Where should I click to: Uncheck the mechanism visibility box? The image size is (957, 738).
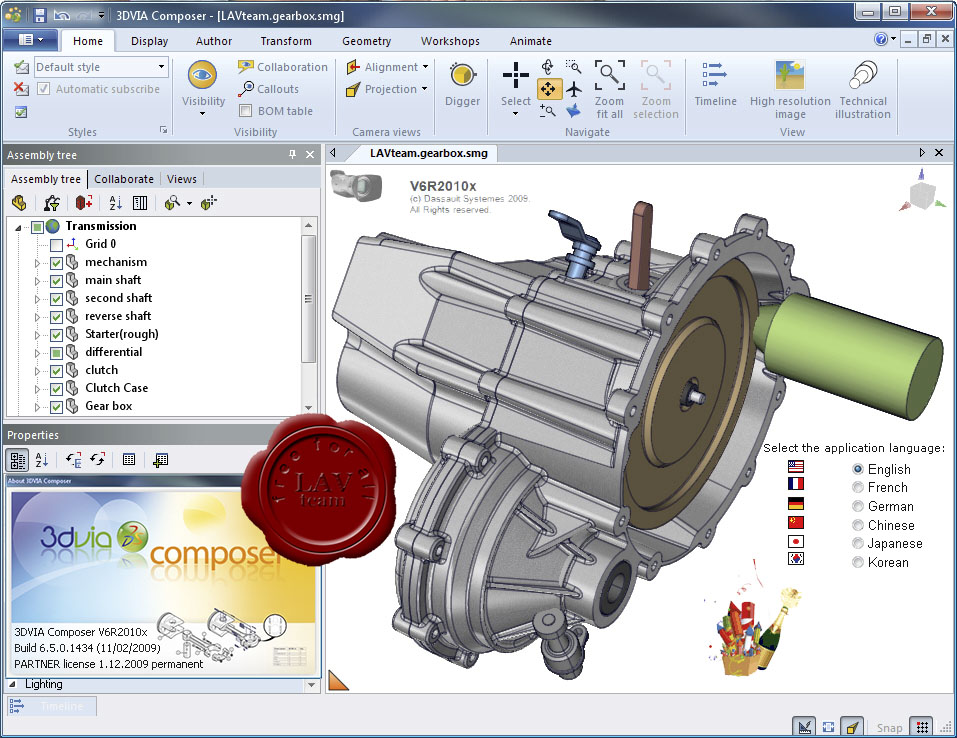56,263
